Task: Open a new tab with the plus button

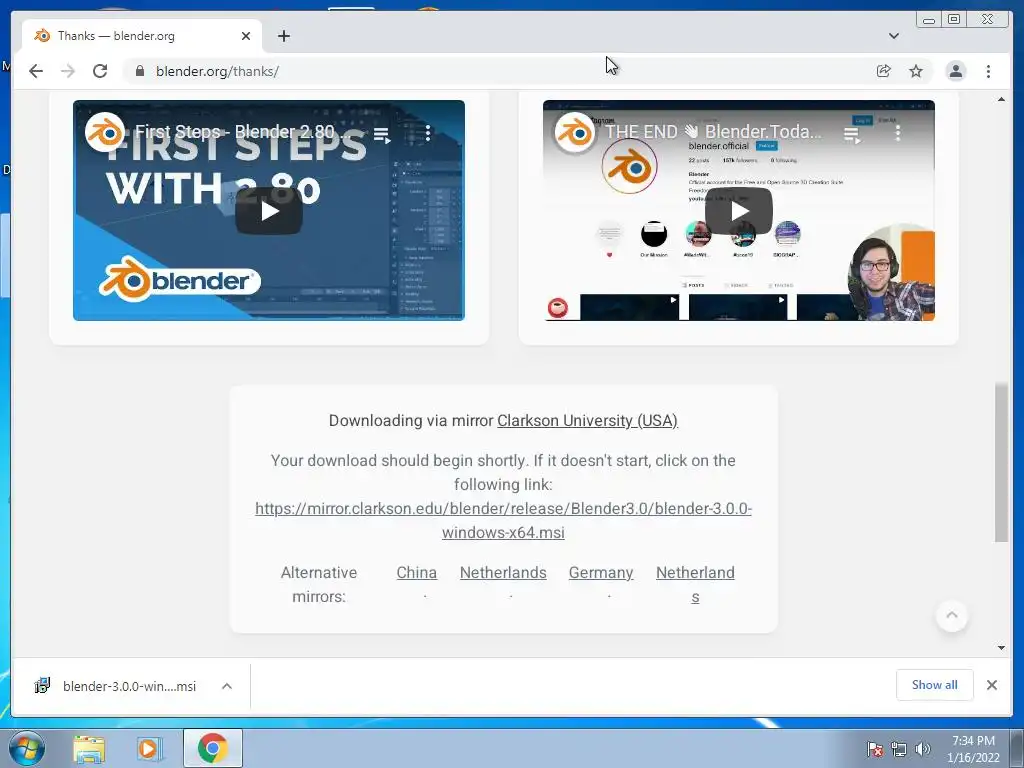Action: pyautogui.click(x=283, y=36)
